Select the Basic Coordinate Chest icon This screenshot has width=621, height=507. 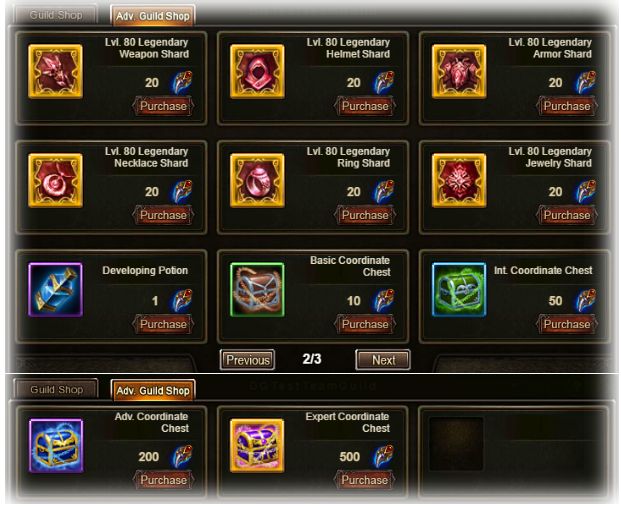[x=257, y=290]
